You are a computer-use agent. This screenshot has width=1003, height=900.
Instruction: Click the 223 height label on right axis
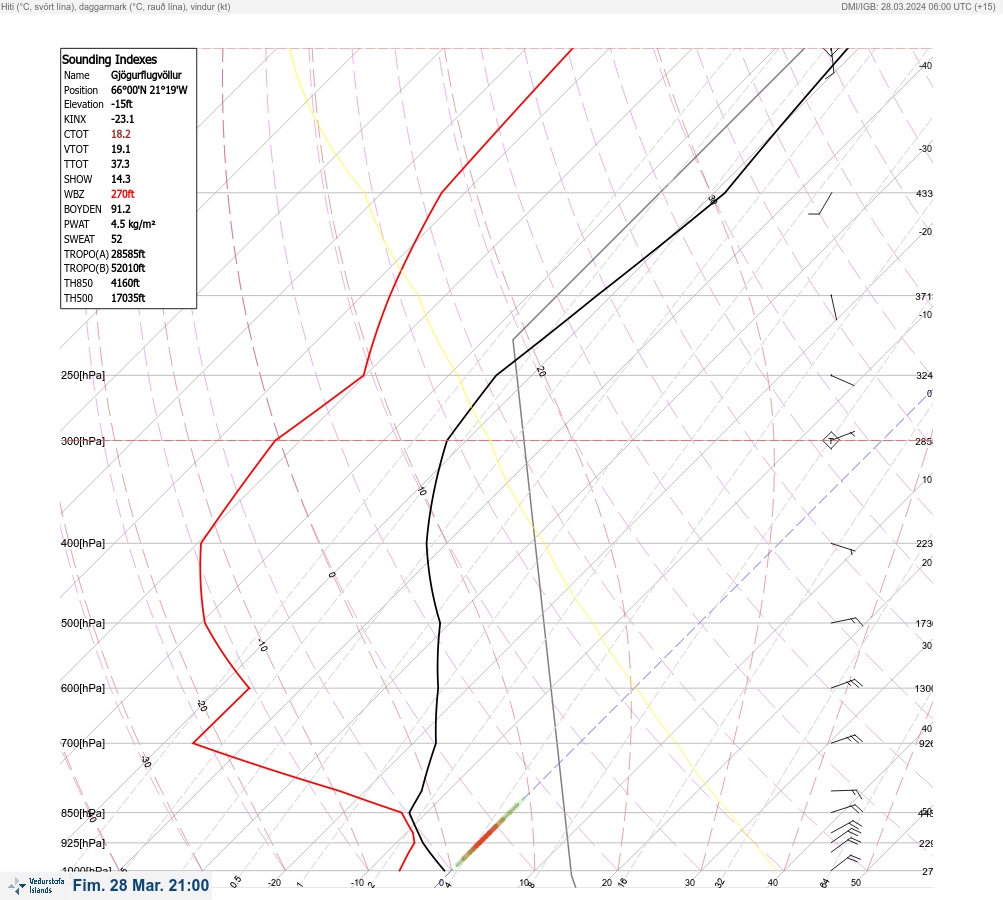tap(924, 544)
